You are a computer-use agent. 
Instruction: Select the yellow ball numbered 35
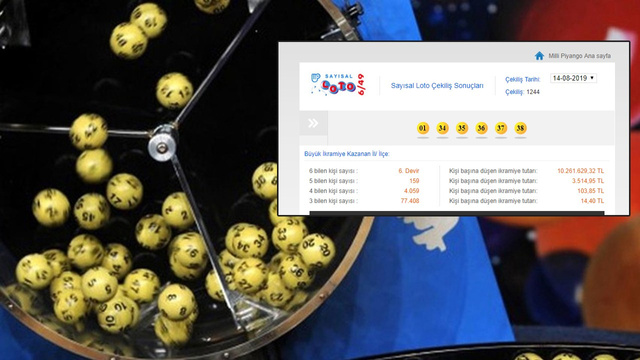[462, 128]
